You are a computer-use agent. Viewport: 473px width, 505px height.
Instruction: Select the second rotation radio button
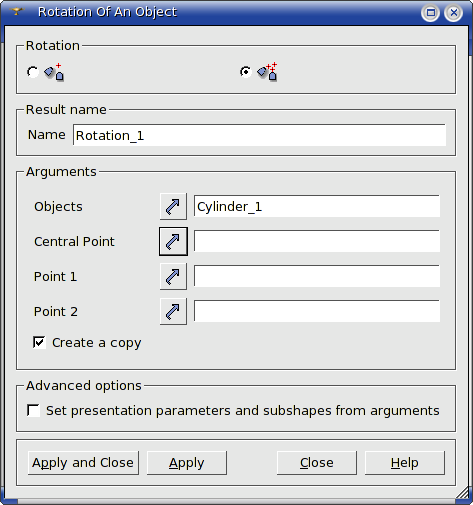click(246, 72)
